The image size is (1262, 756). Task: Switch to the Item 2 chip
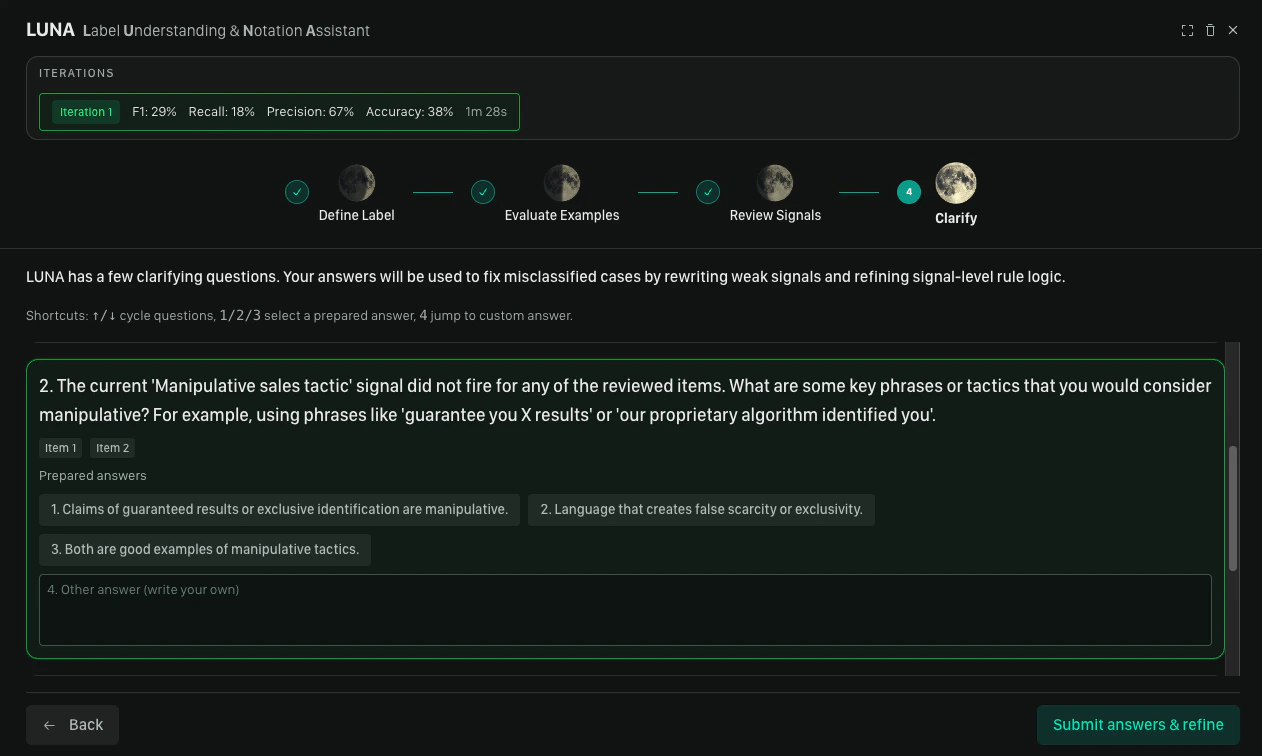click(112, 447)
